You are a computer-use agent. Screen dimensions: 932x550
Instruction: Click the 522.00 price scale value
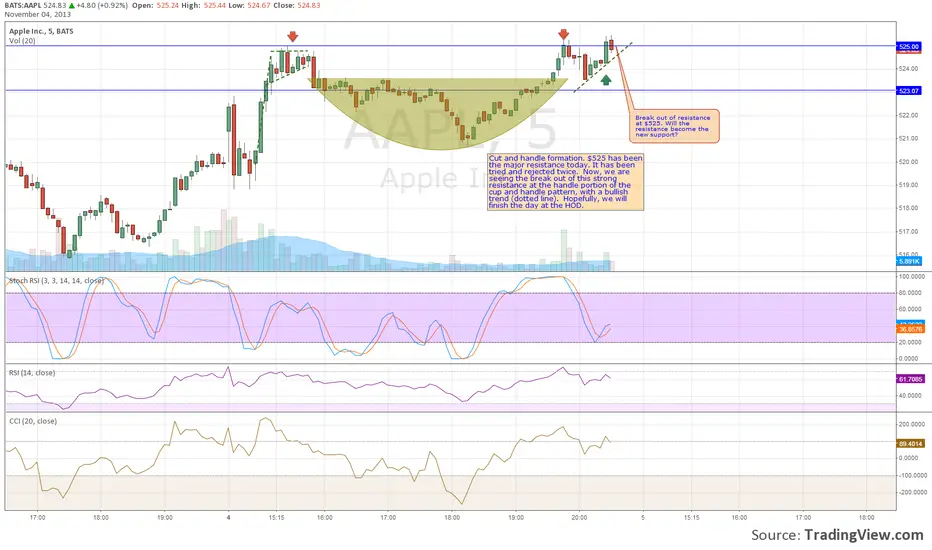[908, 115]
